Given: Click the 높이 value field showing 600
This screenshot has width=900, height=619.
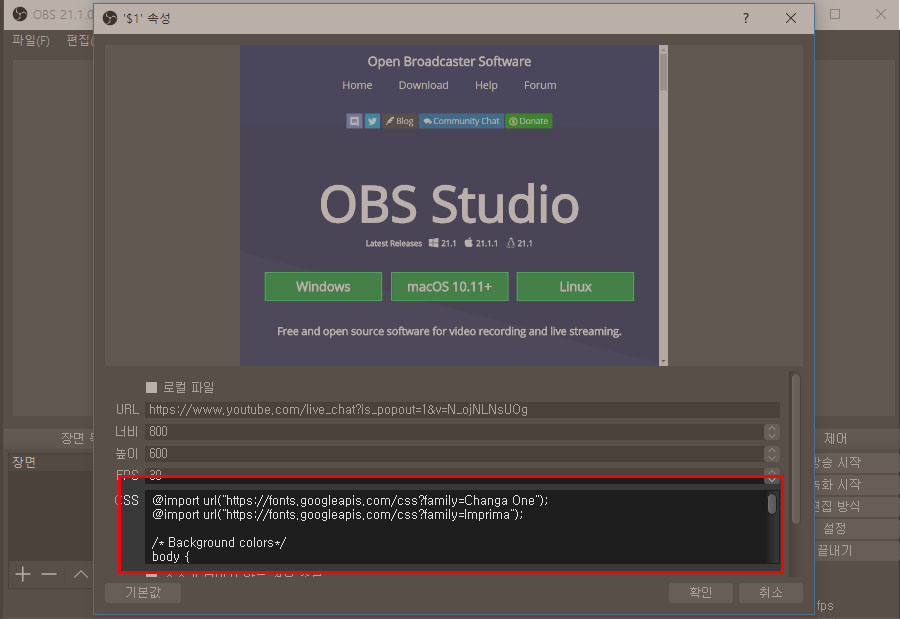Looking at the screenshot, I should [454, 454].
